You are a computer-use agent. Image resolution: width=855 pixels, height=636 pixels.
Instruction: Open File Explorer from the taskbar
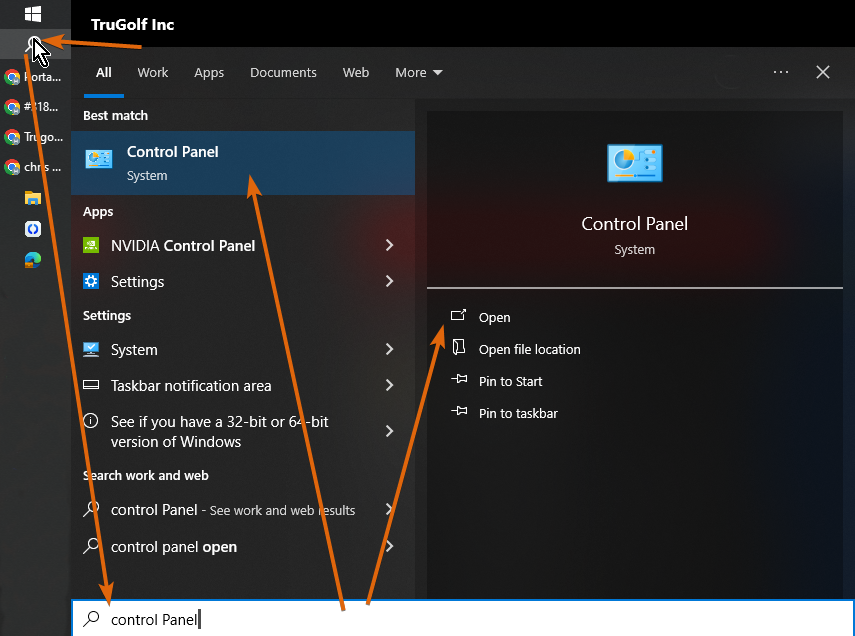pos(33,197)
